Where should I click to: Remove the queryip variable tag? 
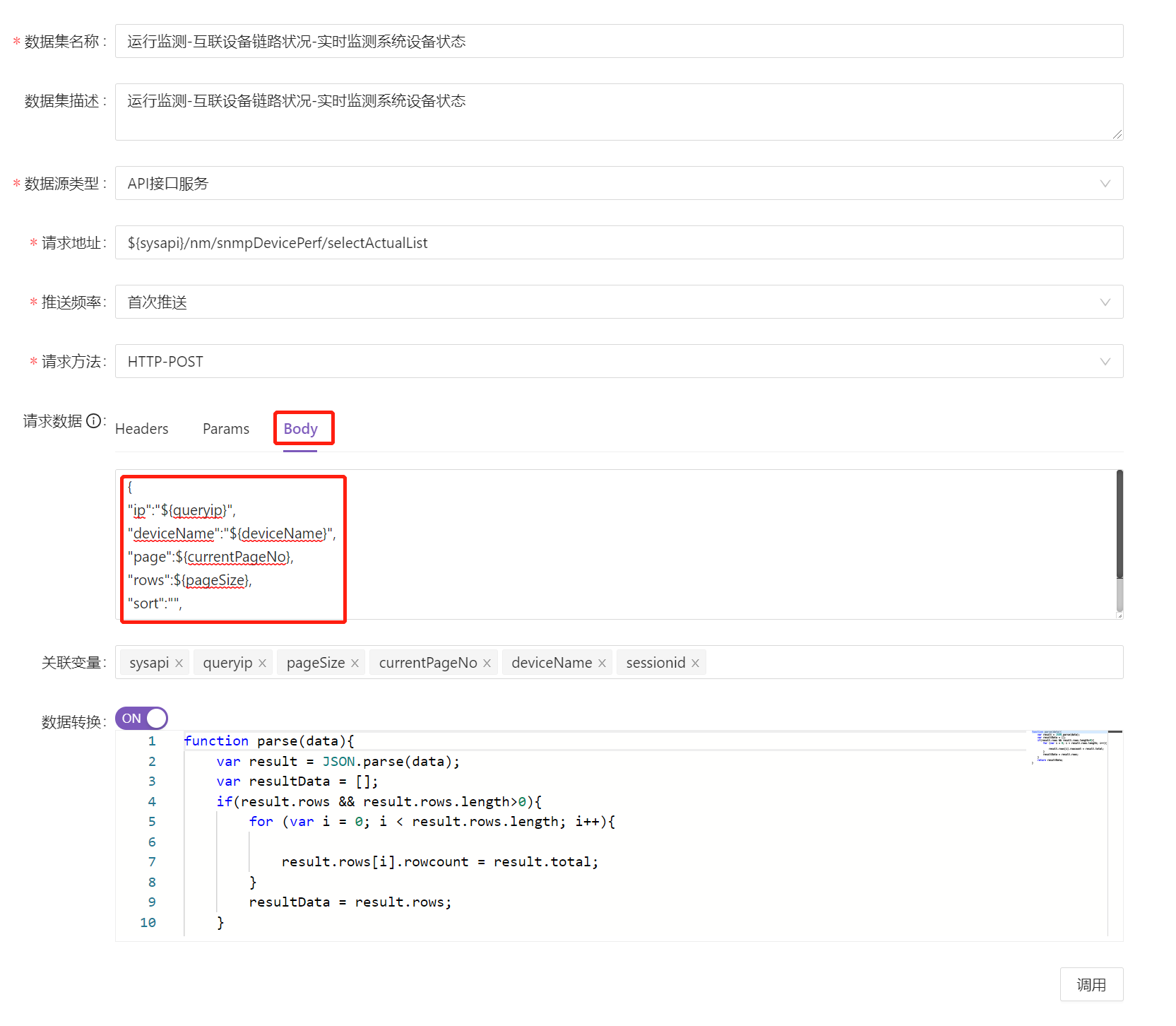(262, 663)
